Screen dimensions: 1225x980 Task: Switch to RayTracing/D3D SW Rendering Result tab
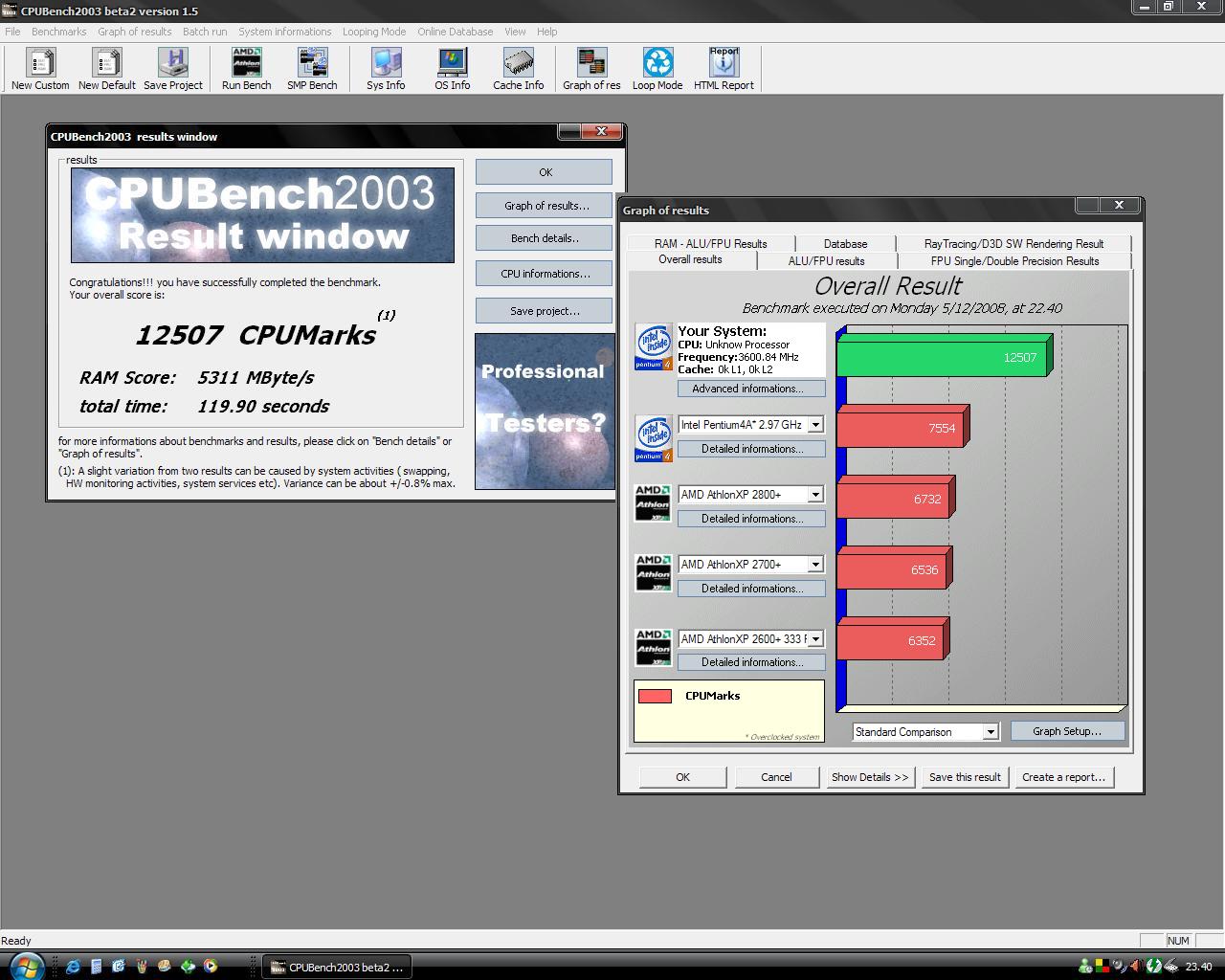(1013, 244)
